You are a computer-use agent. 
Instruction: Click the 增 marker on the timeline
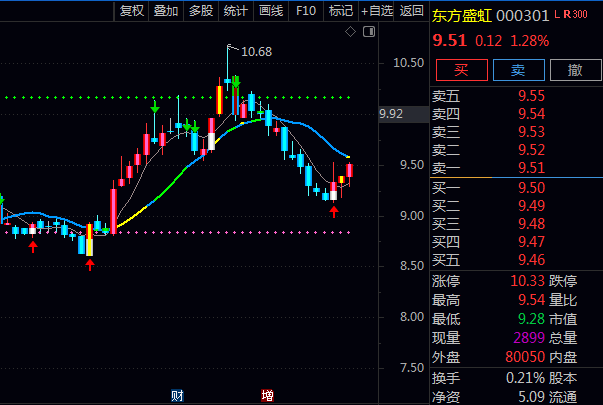pos(267,395)
